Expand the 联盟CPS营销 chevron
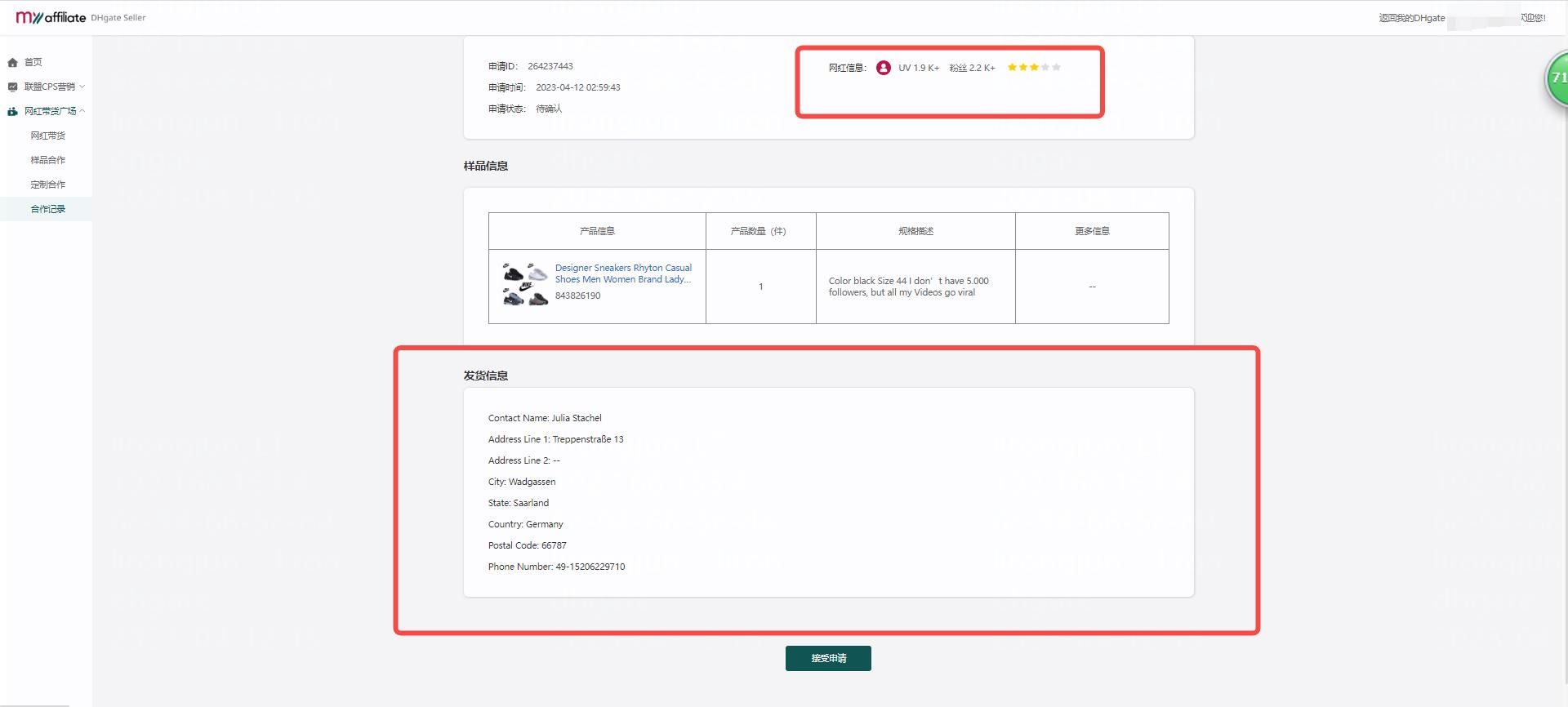1568x707 pixels. (x=82, y=87)
